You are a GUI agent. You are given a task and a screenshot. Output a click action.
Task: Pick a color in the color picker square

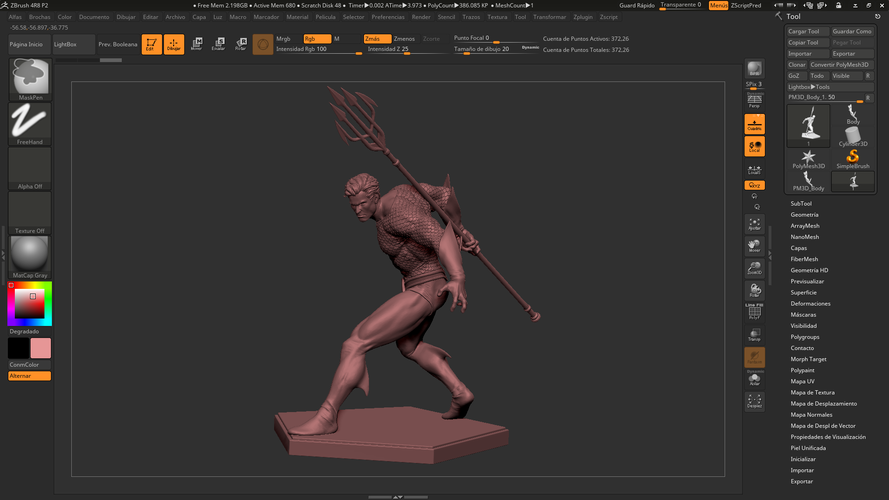29,304
